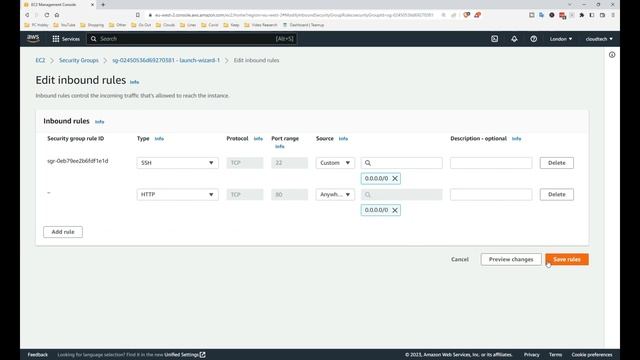640x360 pixels.
Task: Click the SSH rule description field
Action: pos(491,163)
